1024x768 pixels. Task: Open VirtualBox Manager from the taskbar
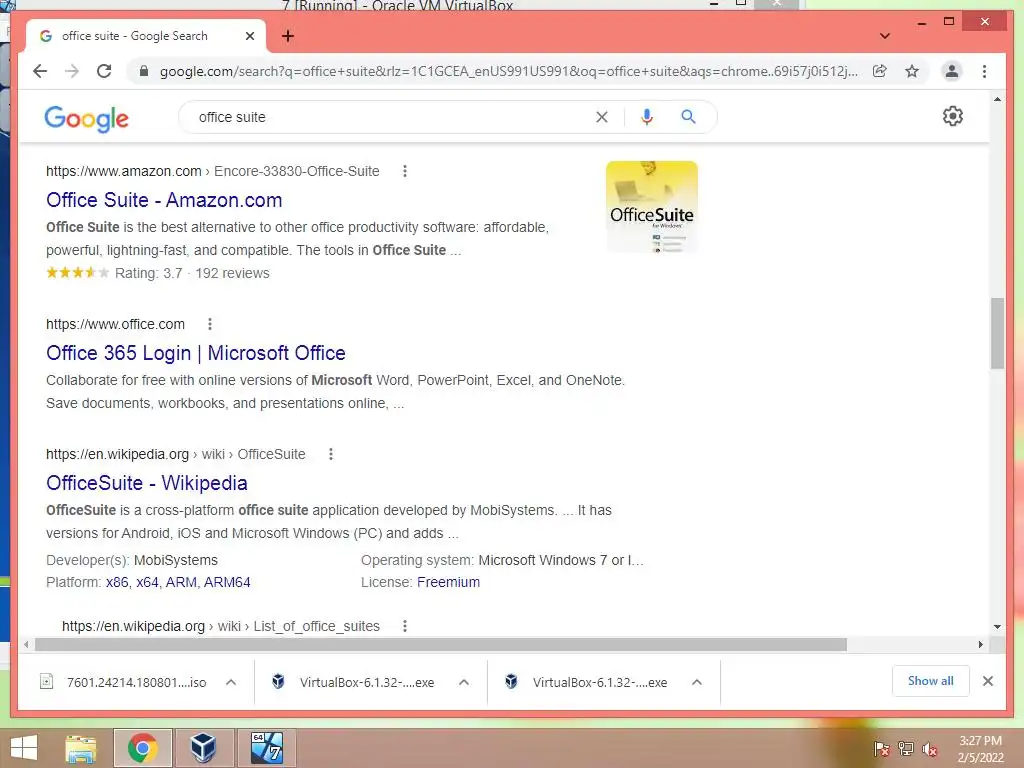pos(203,748)
